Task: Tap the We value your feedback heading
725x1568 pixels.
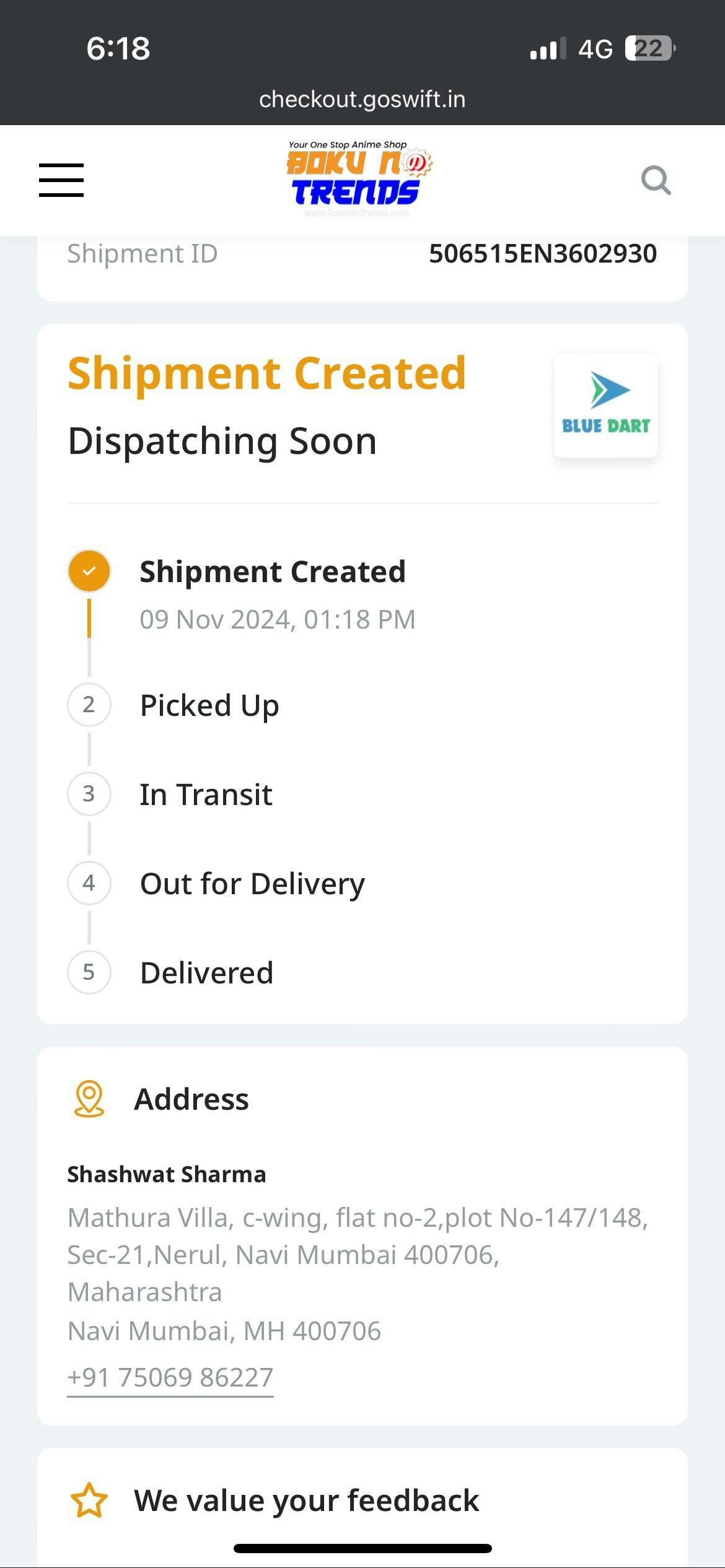Action: (x=307, y=1500)
